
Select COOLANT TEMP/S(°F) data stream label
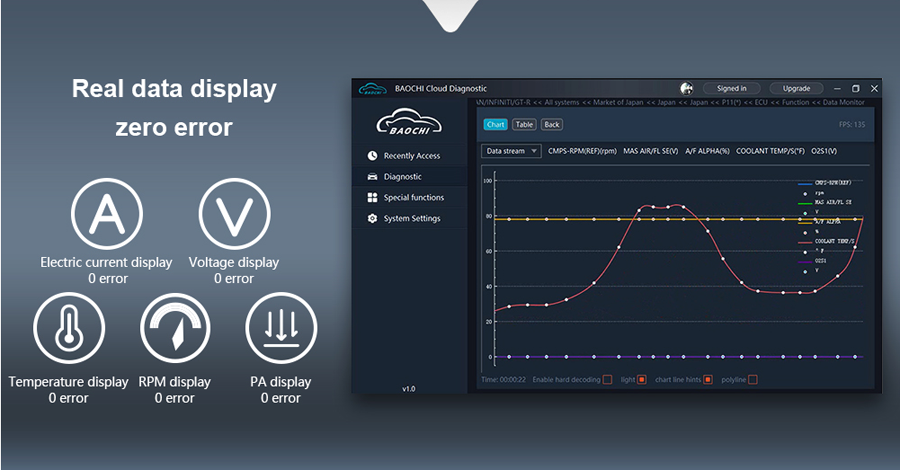point(770,151)
